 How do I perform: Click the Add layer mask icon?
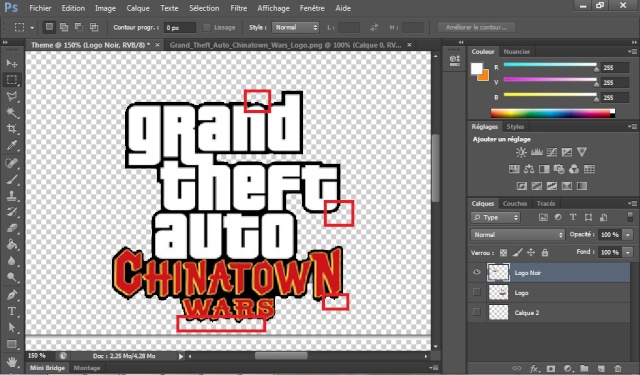551,368
